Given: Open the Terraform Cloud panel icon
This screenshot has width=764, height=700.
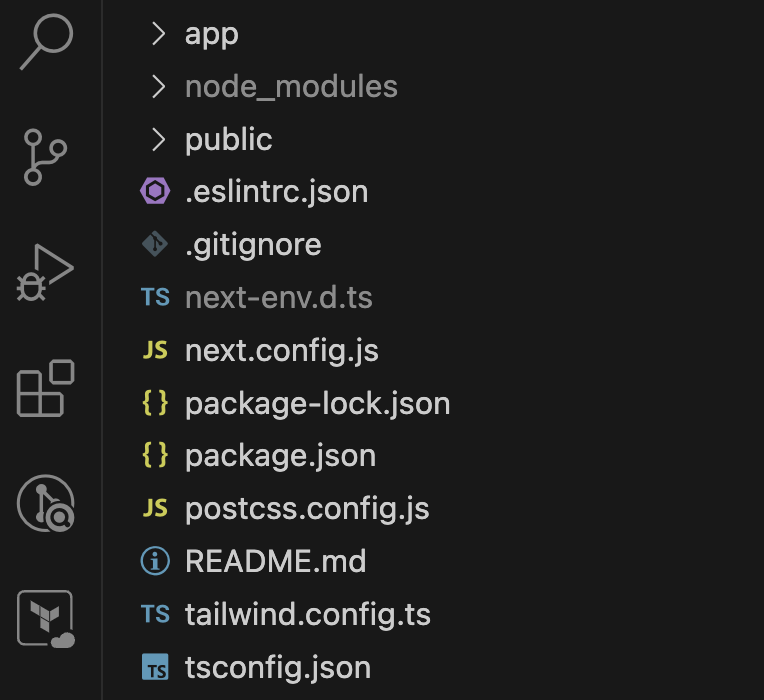Looking at the screenshot, I should [x=46, y=619].
